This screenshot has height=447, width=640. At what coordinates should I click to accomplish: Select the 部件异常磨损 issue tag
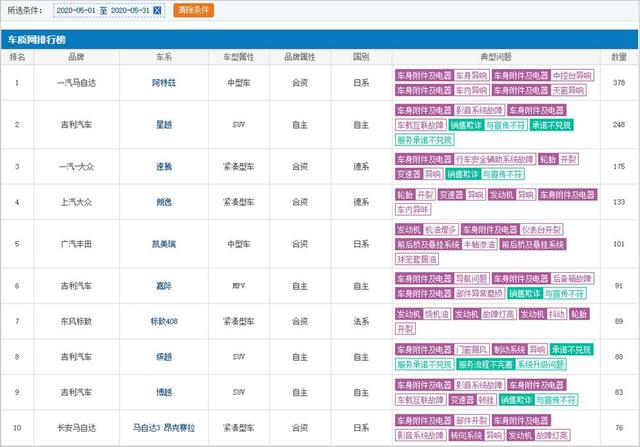(x=479, y=294)
